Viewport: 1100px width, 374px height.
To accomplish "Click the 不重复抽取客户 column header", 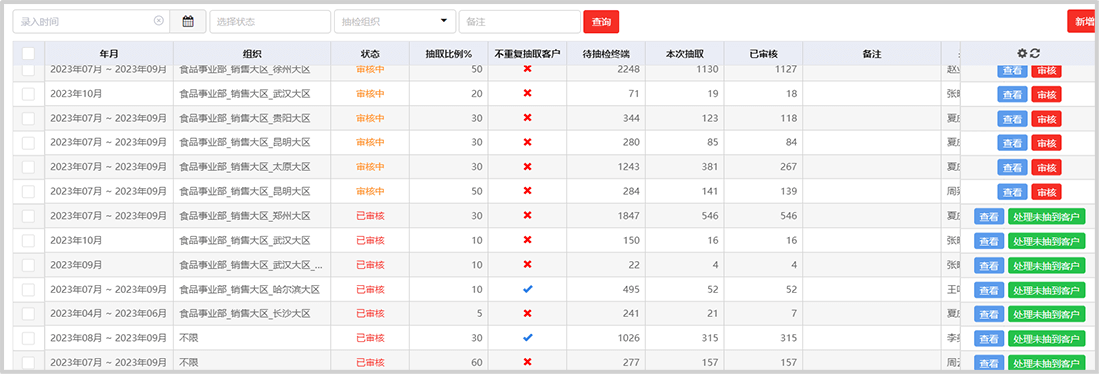I will pos(528,53).
